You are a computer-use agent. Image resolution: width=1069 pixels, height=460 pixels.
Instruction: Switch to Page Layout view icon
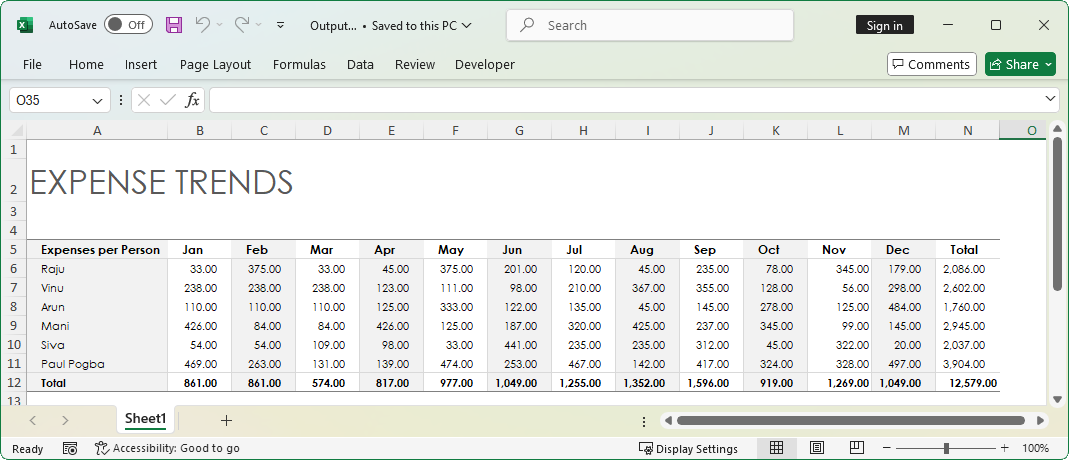816,448
